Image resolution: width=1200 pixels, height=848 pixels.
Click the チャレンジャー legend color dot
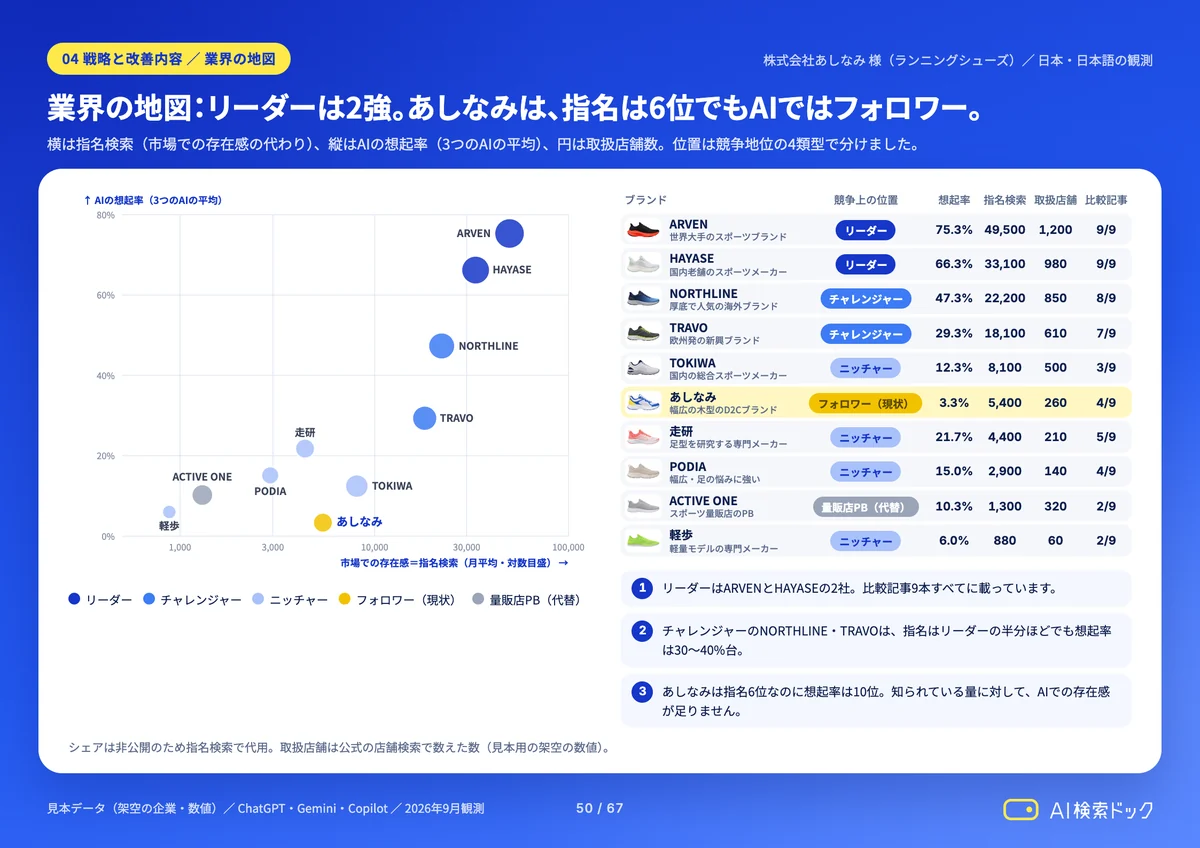pyautogui.click(x=149, y=599)
